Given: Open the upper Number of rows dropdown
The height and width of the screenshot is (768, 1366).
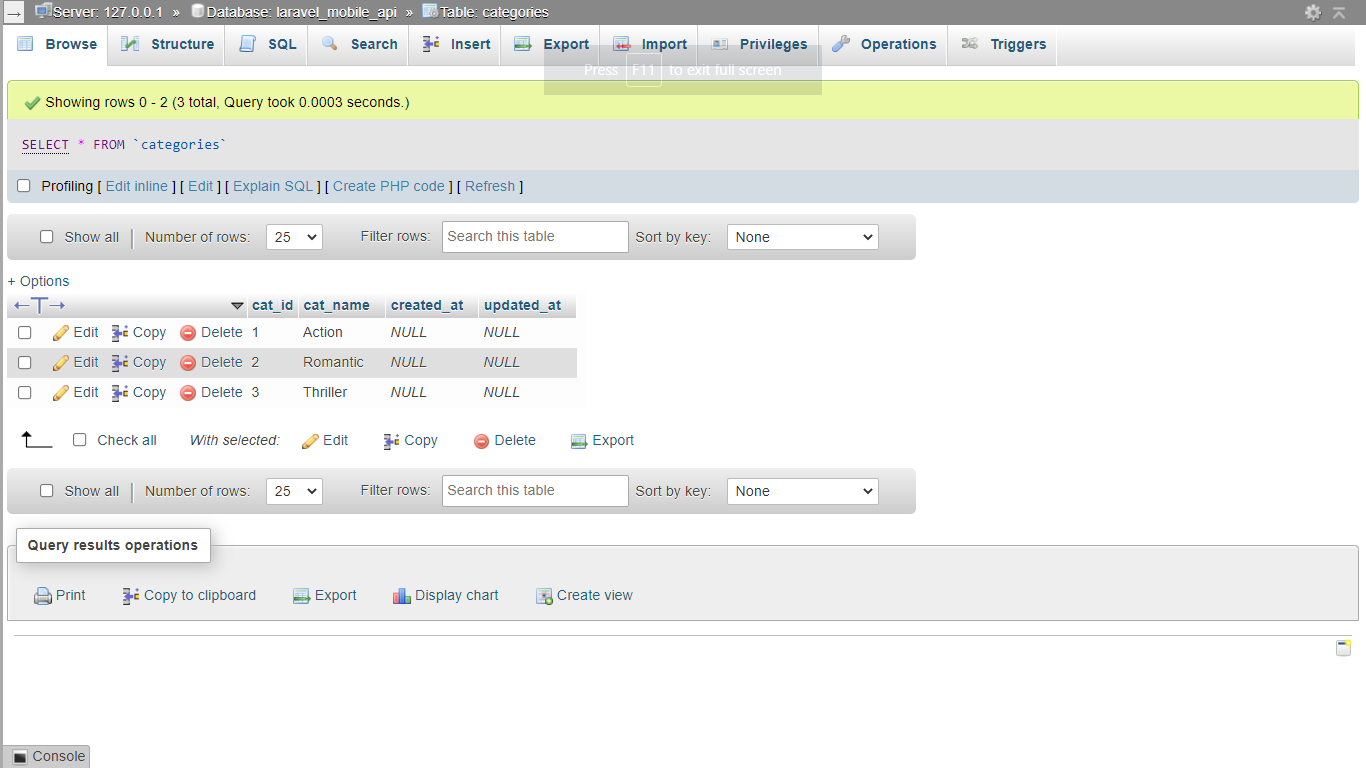Looking at the screenshot, I should (294, 237).
